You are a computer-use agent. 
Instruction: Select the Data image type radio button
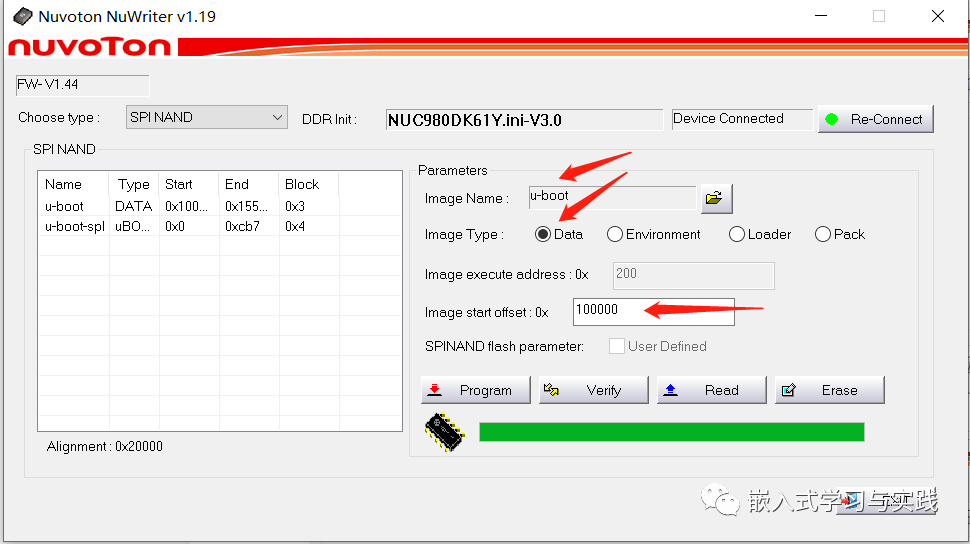click(x=543, y=234)
